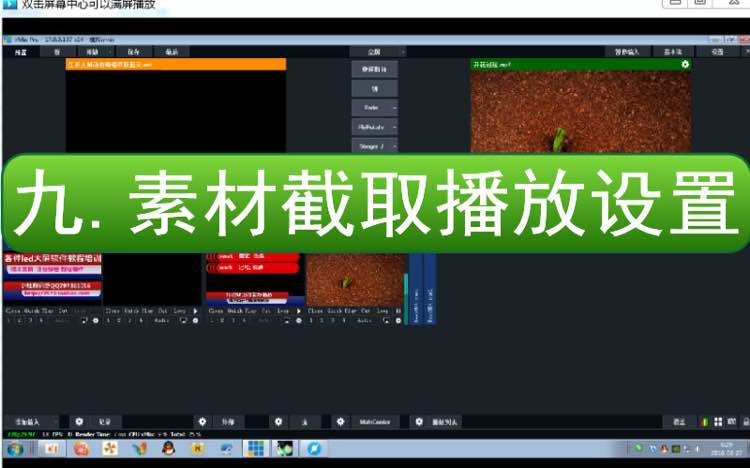The image size is (750, 468).
Task: Expand the FlyRotate transition dropdown arrow
Action: coord(394,127)
